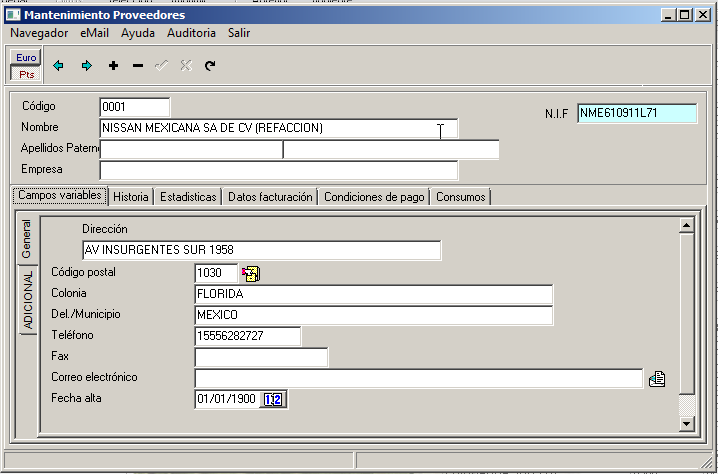Select the Campos variables tab
Image resolution: width=718 pixels, height=474 pixels.
pos(60,196)
